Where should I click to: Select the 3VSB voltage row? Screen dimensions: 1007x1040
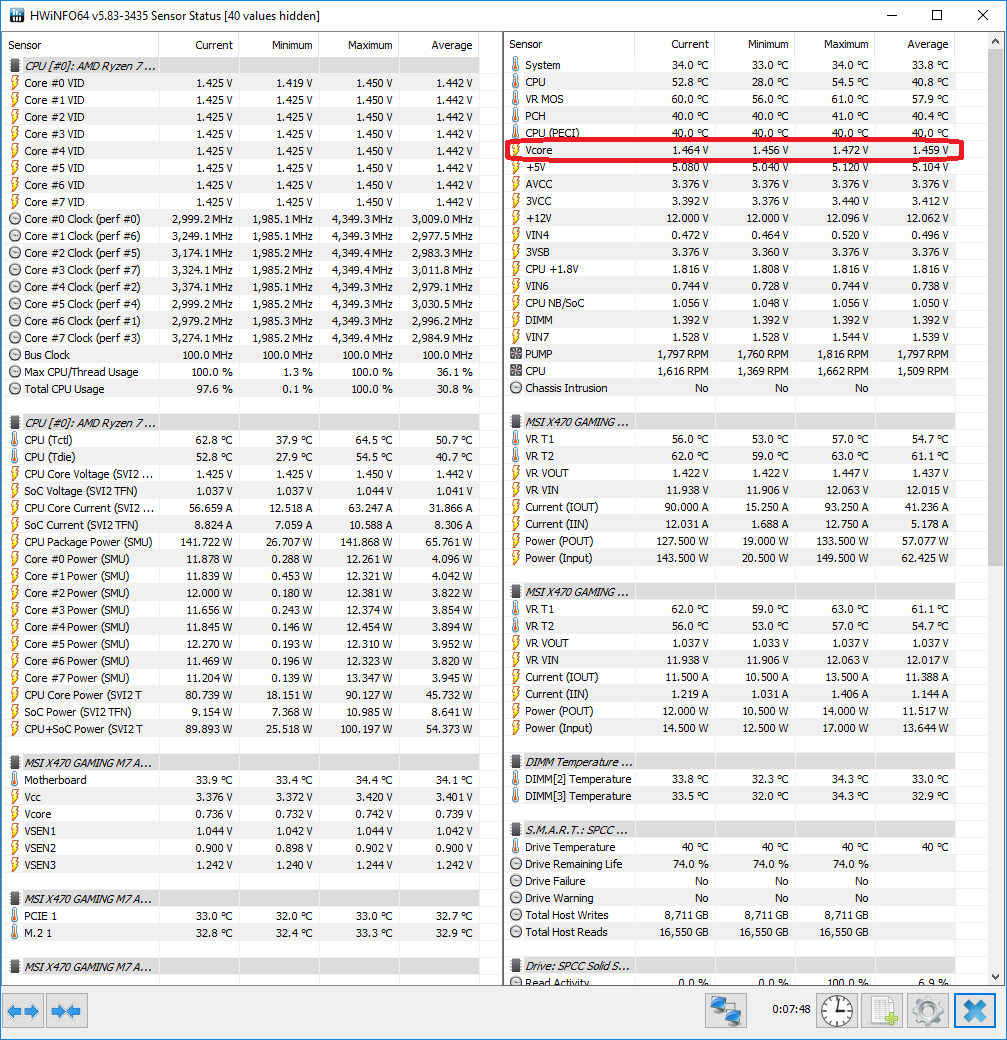pos(730,252)
